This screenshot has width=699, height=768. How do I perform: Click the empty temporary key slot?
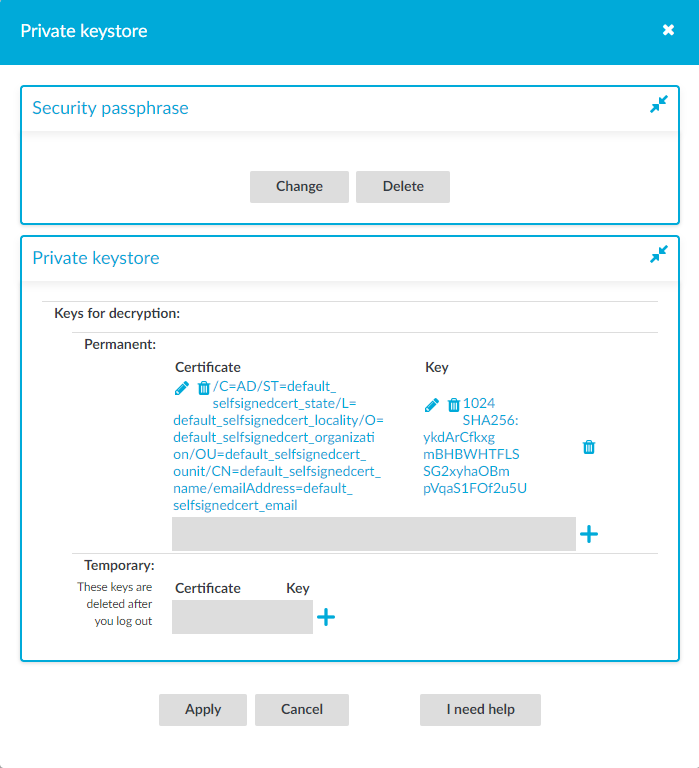[242, 617]
